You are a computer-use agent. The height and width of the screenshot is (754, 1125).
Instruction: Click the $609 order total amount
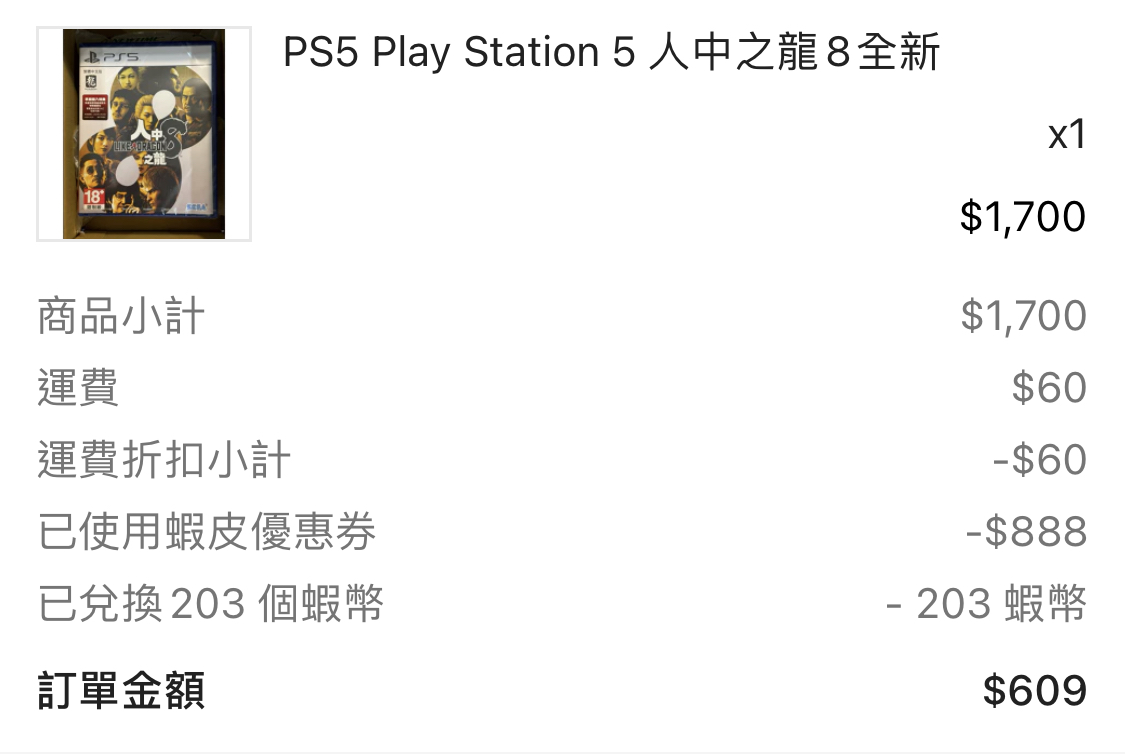click(x=1034, y=690)
